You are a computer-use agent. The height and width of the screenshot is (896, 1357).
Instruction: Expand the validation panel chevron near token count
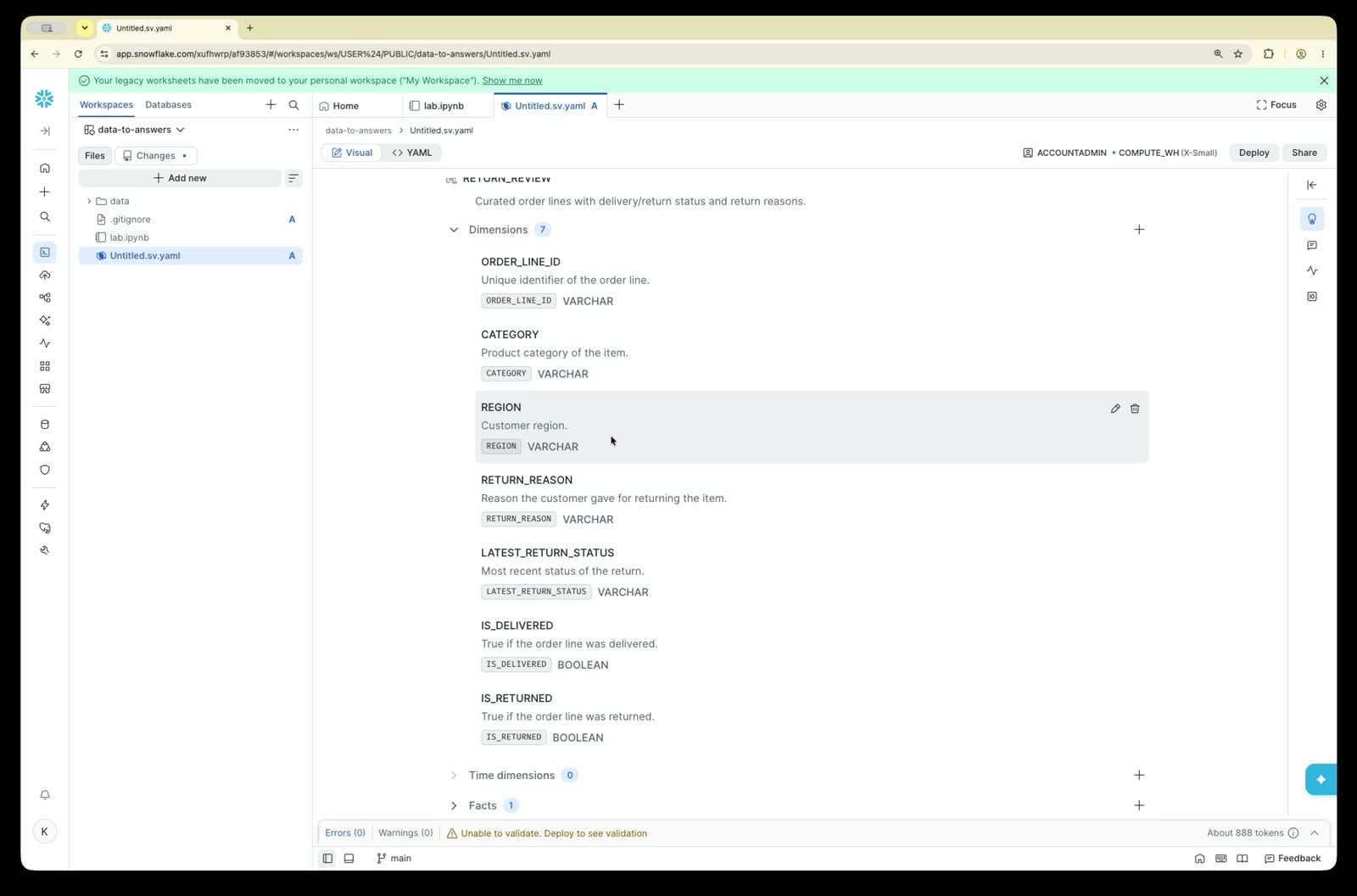pos(1315,833)
